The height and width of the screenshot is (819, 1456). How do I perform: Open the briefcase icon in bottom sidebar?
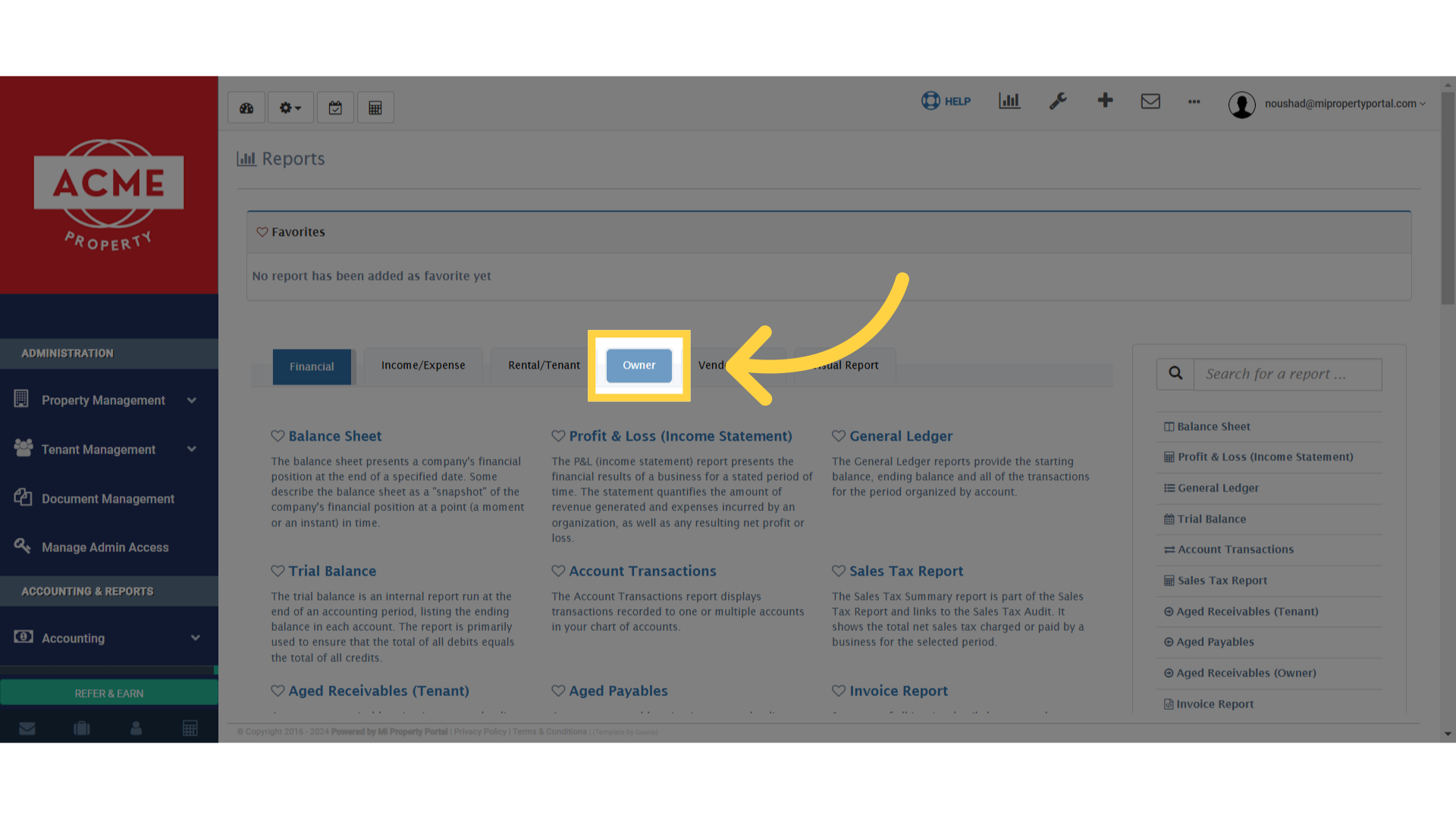coord(81,727)
